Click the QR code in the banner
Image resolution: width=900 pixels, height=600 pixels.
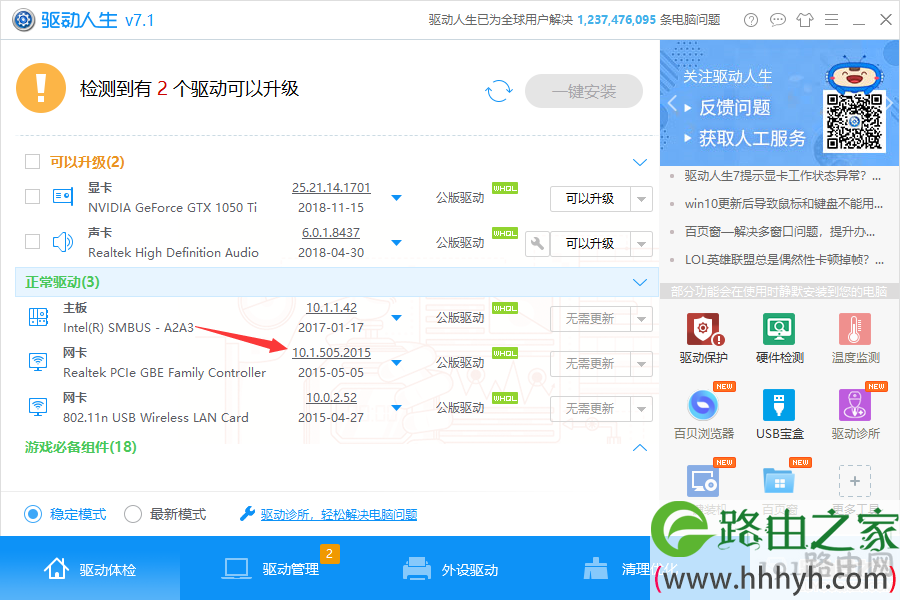(x=854, y=121)
